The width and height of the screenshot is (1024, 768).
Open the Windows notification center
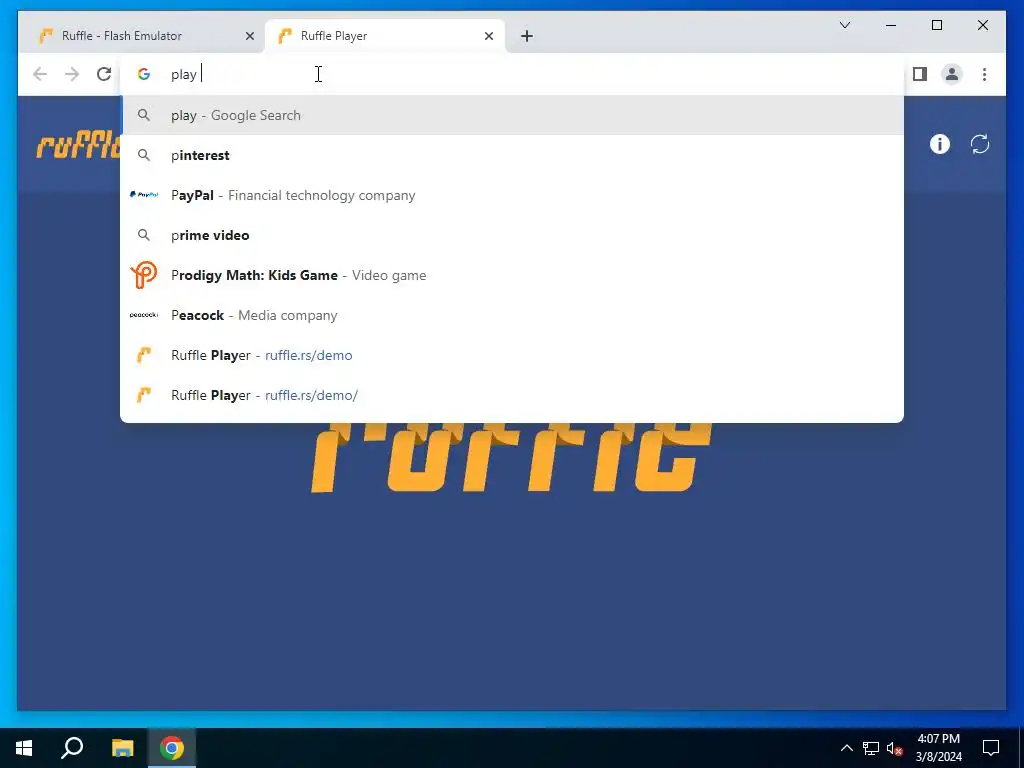[991, 748]
